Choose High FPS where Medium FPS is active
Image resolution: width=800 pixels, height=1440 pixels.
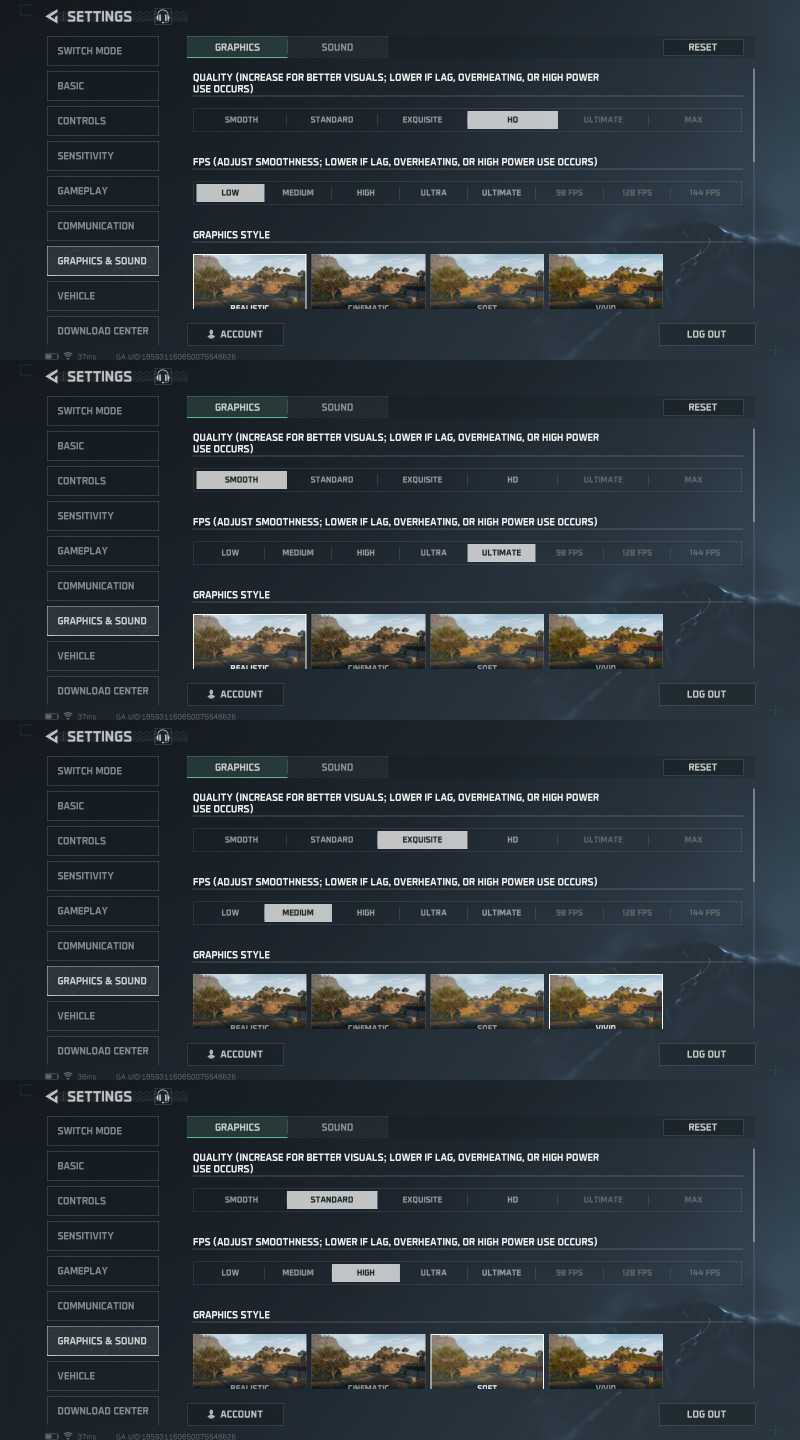pos(366,913)
